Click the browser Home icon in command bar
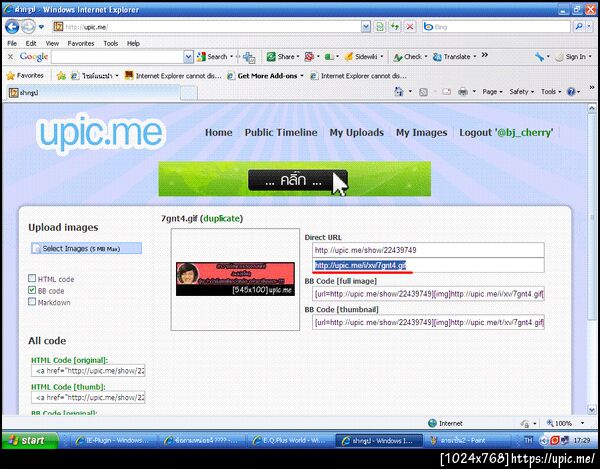This screenshot has width=600, height=469. [399, 91]
